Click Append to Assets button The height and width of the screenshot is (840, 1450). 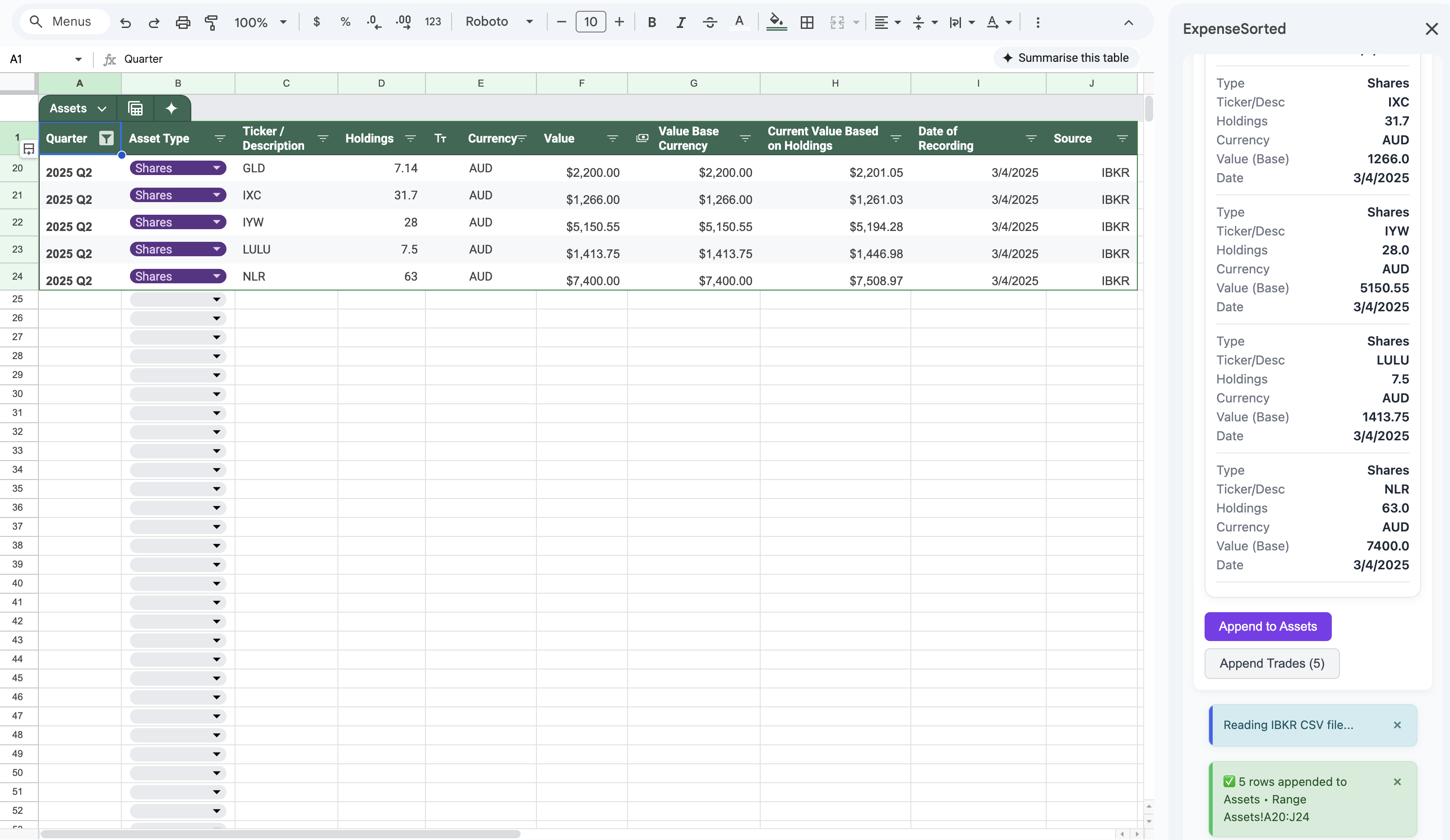click(1268, 627)
